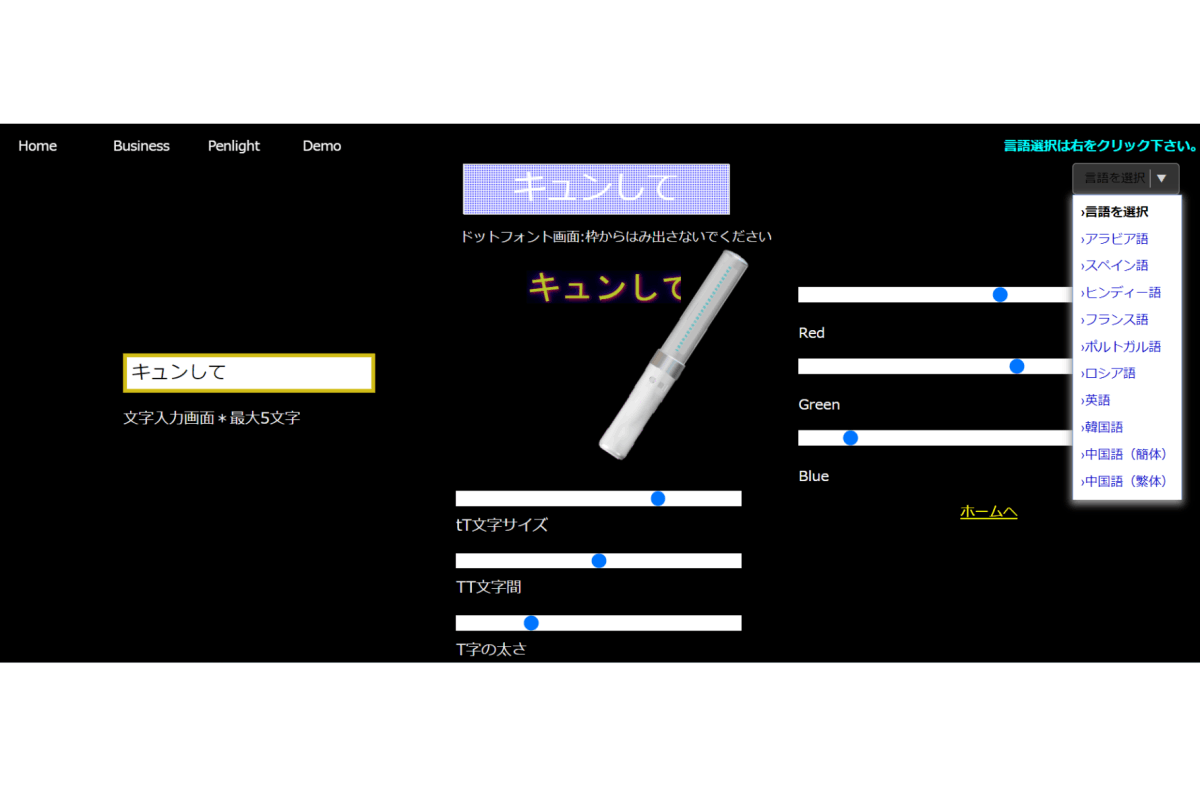Screen dimensions: 1200x800
Task: Click the T字の太さ slider handle
Action: coord(531,623)
